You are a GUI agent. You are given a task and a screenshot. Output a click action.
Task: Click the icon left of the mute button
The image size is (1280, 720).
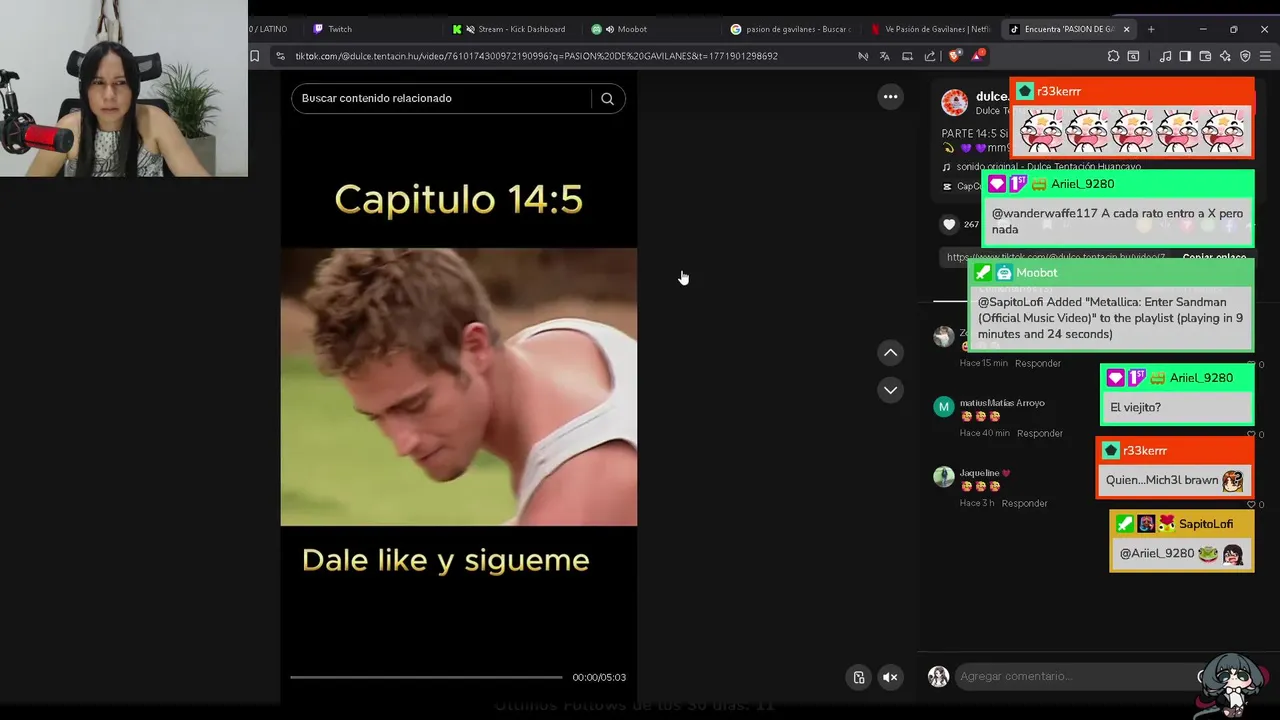pos(858,677)
